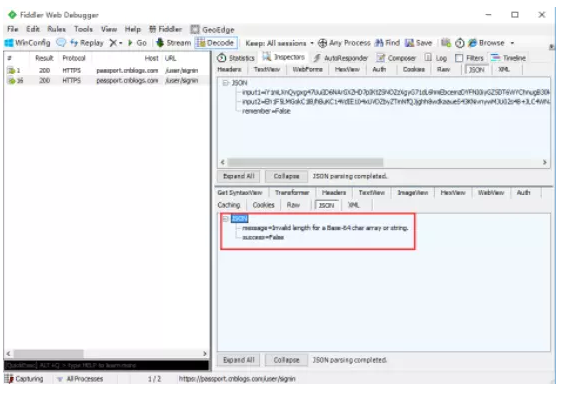
Task: Select session number 1 row
Action: pyautogui.click(x=107, y=71)
